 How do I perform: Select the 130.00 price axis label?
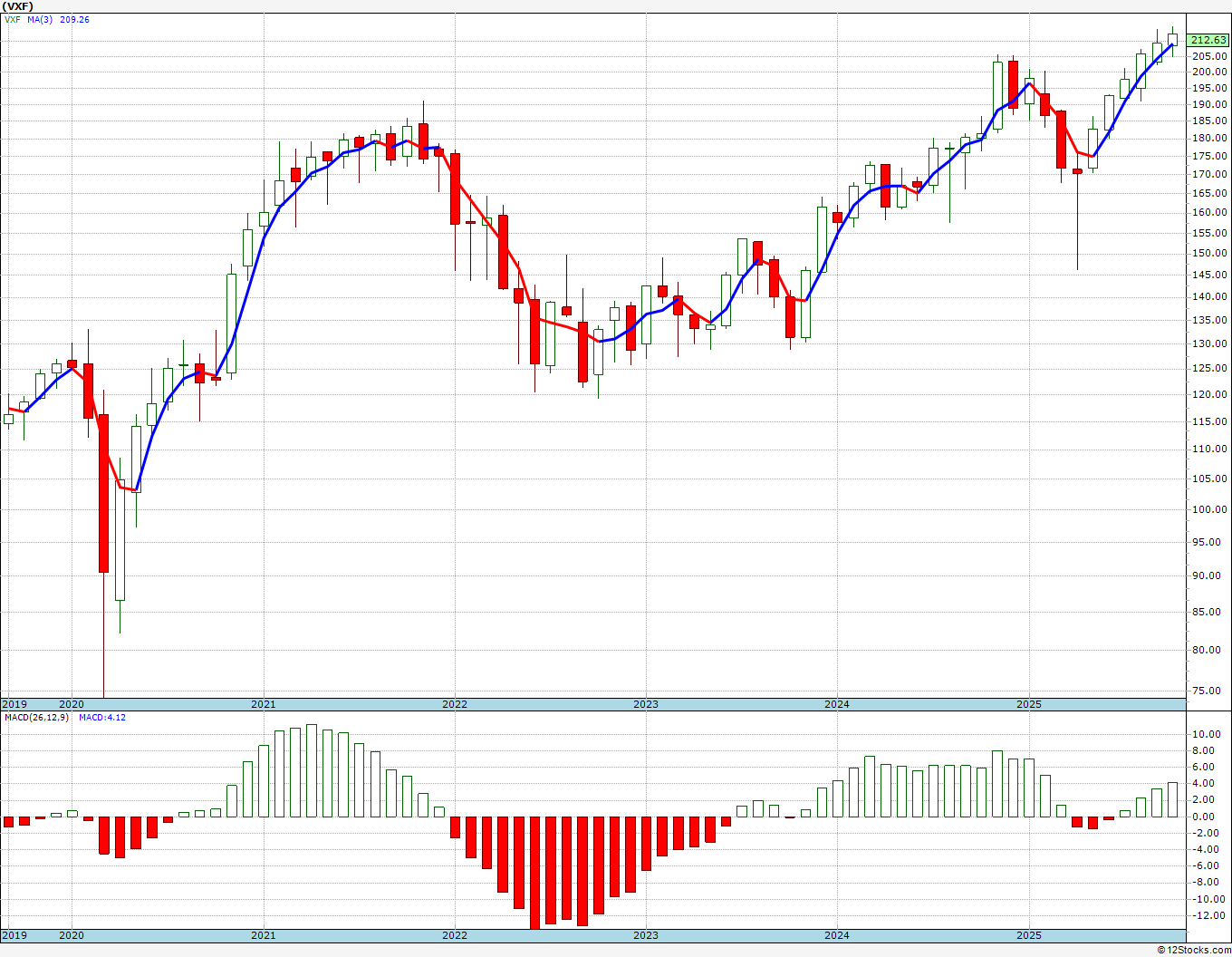coord(1210,343)
